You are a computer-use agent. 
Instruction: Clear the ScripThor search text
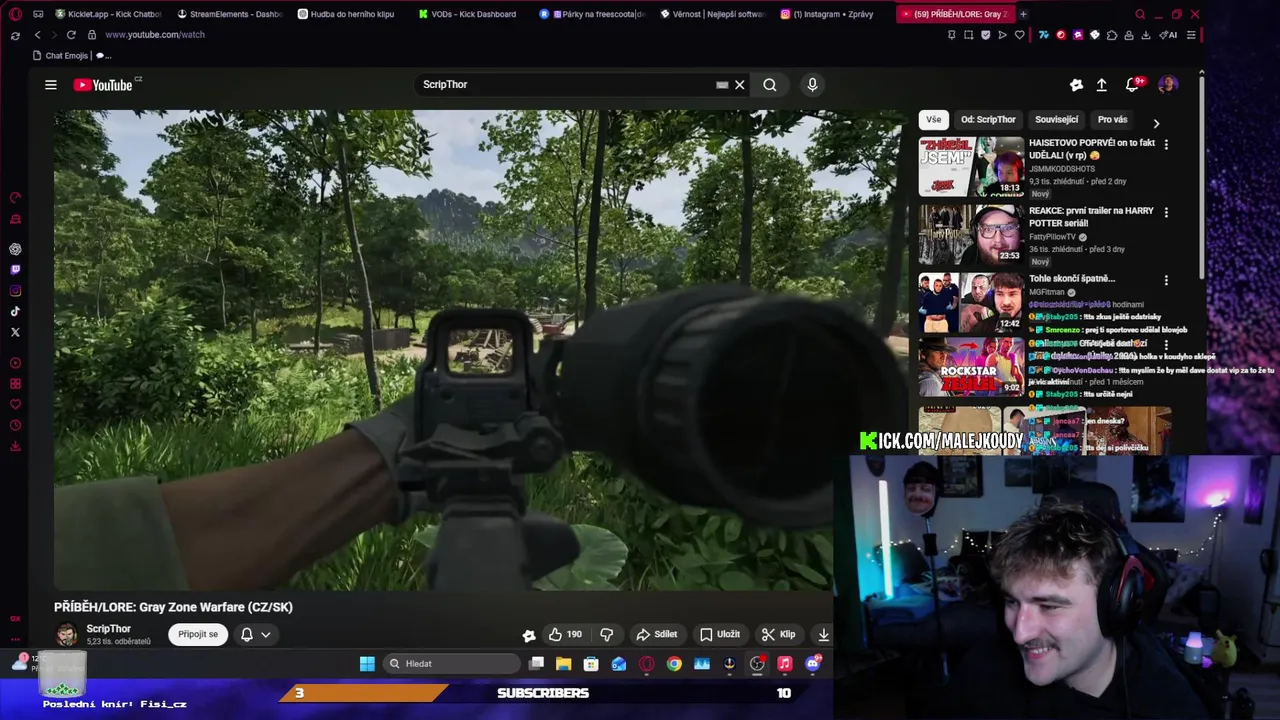point(740,85)
